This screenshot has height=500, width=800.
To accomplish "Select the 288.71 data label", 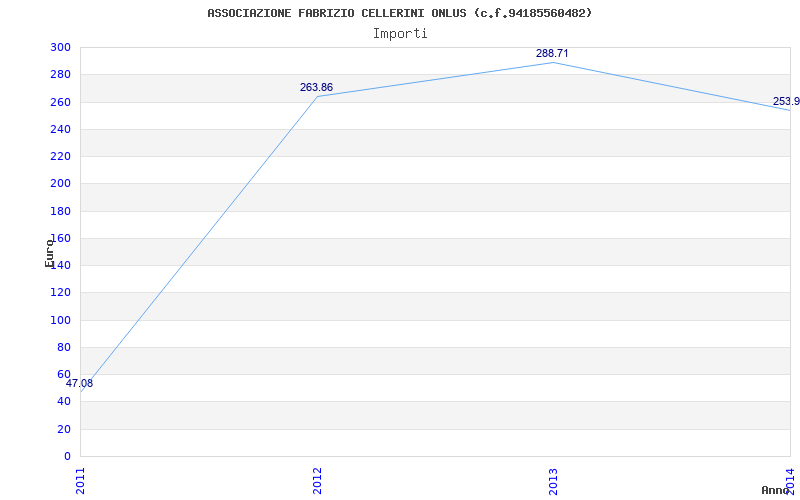I will (552, 54).
